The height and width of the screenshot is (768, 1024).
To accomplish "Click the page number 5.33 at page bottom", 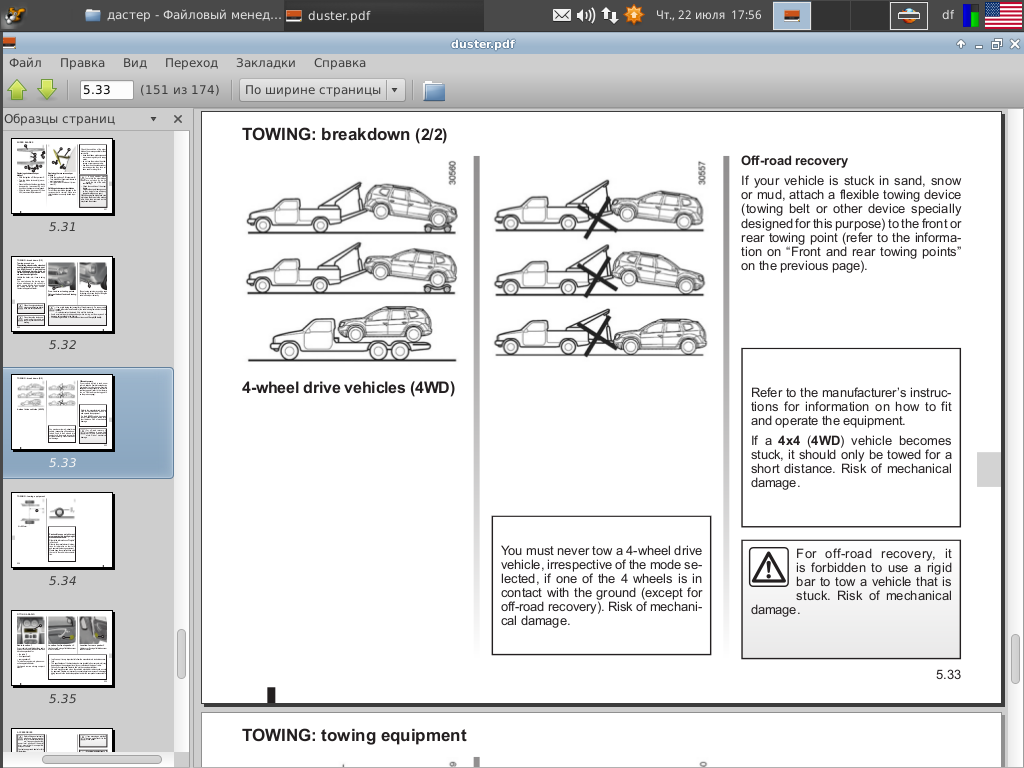I will (948, 675).
